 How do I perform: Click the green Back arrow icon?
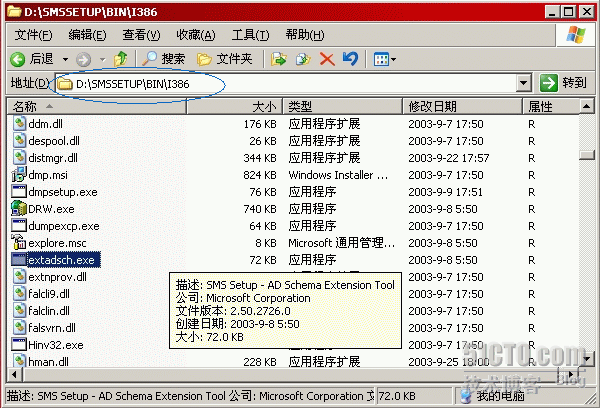[x=17, y=59]
